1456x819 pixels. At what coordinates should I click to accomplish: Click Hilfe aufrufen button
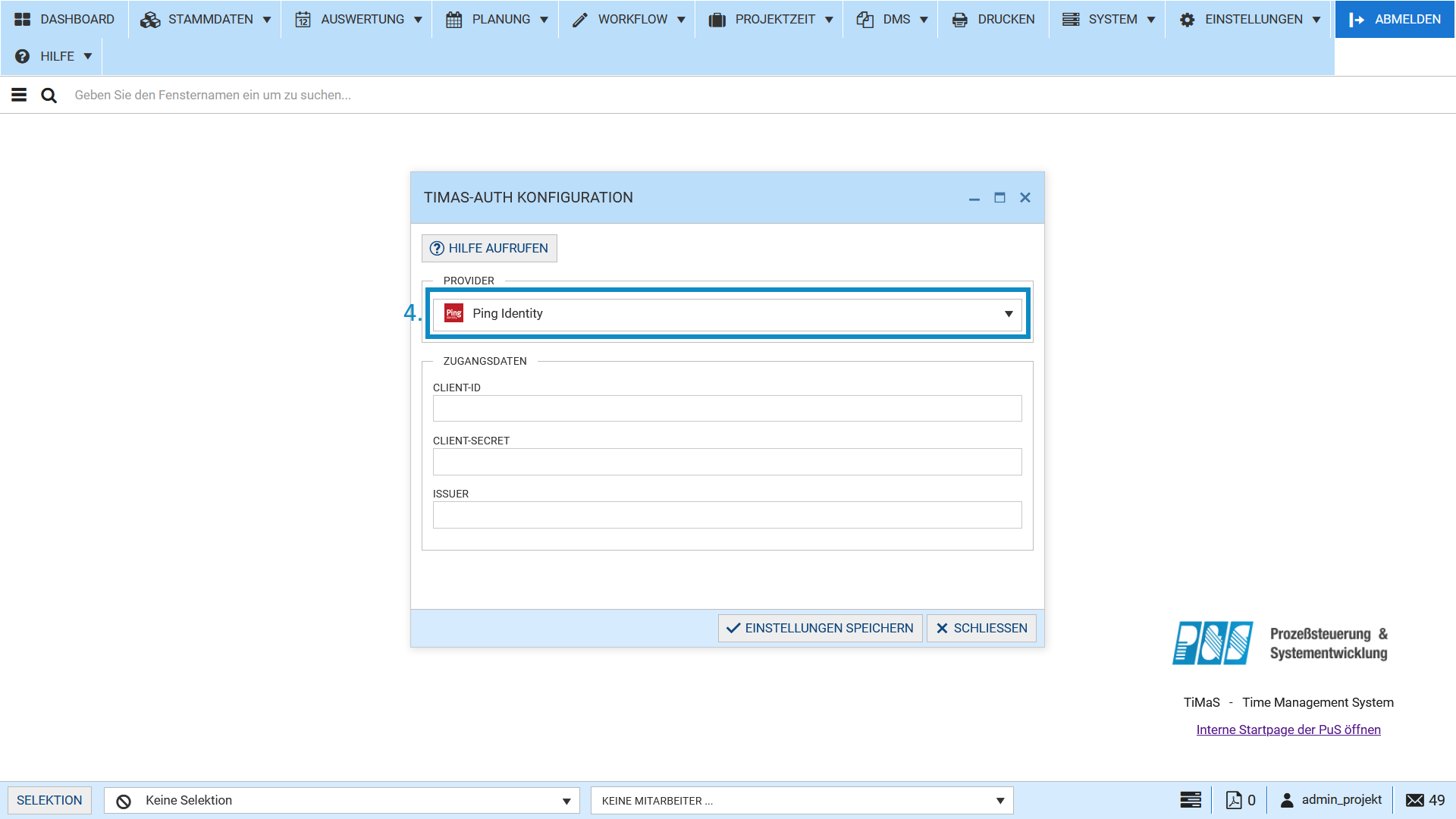click(489, 249)
